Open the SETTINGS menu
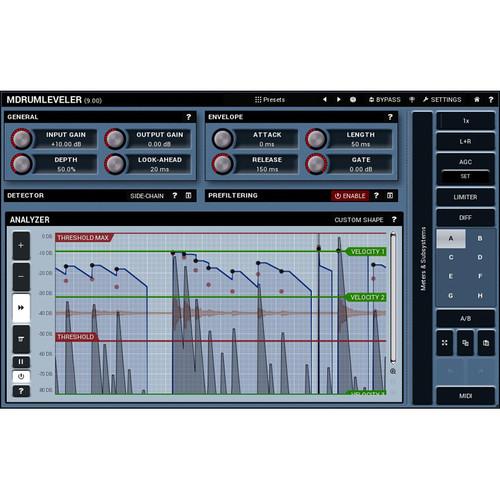Screen dimensions: 500x500 pos(442,100)
